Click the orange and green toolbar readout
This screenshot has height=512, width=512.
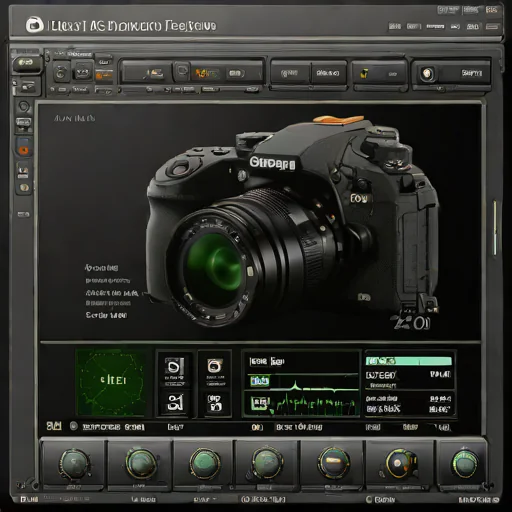(x=207, y=73)
